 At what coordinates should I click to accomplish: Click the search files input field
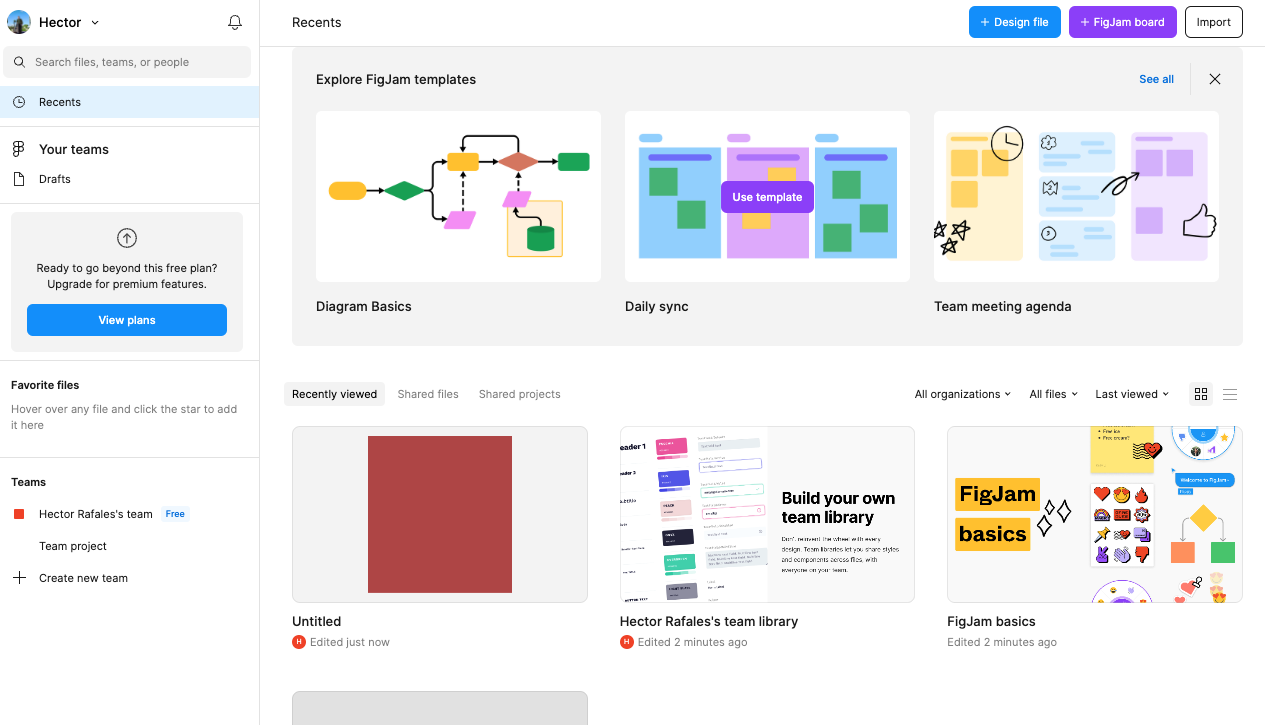tap(135, 62)
